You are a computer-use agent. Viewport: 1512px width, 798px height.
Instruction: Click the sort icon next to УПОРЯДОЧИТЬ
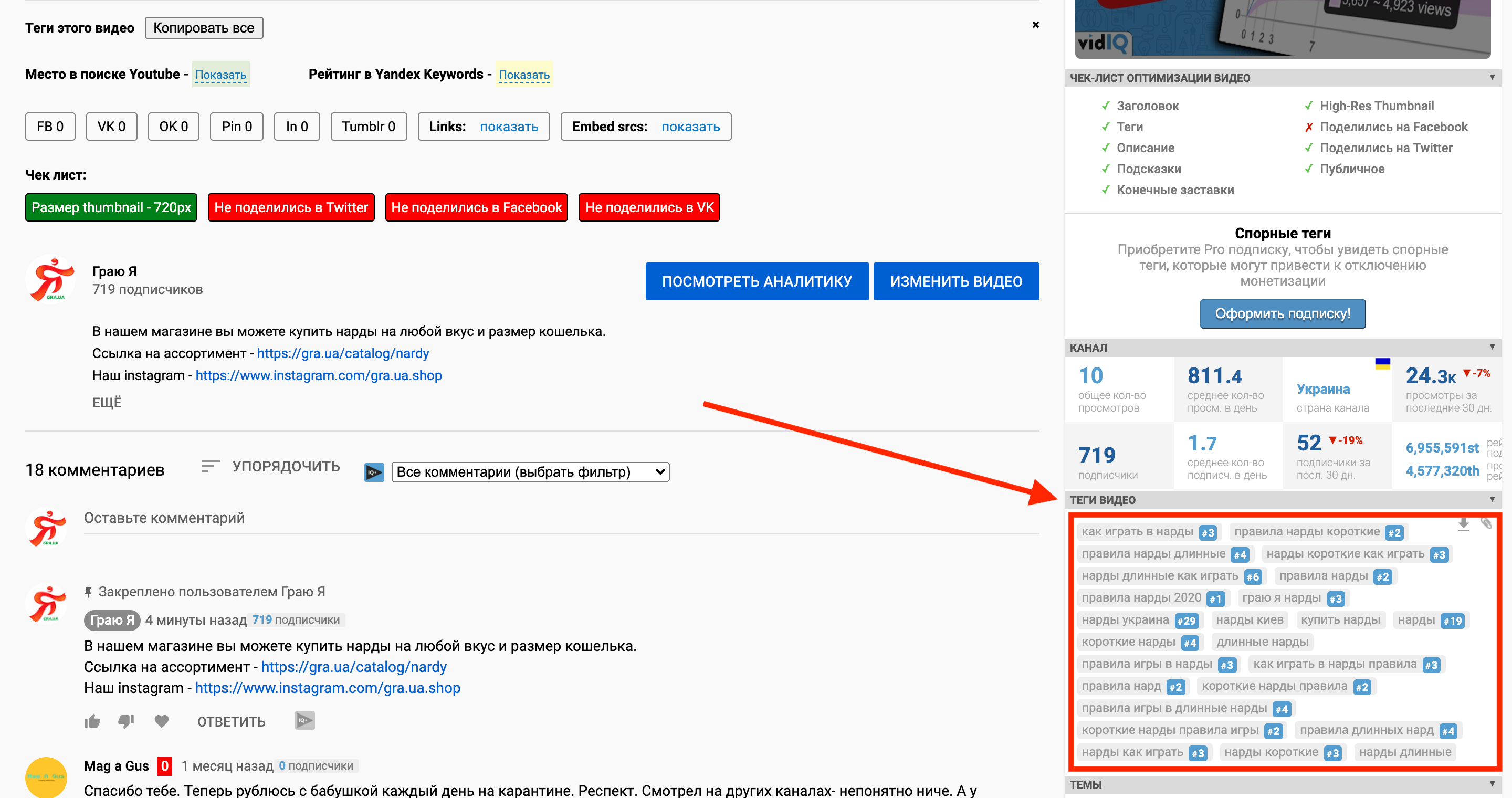point(210,467)
